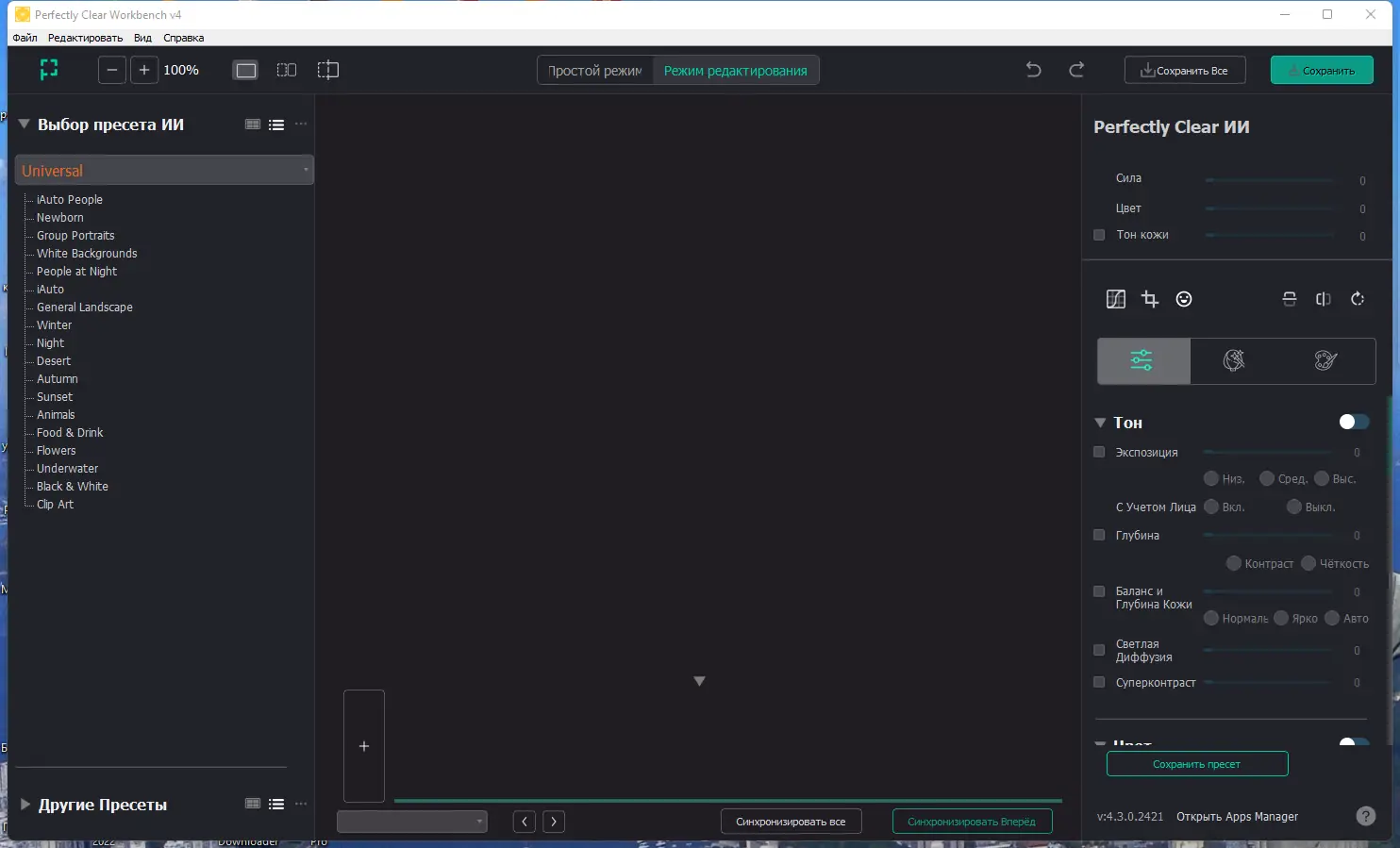
Task: Collapse the Выбор пресета ИИ section
Action: [24, 124]
